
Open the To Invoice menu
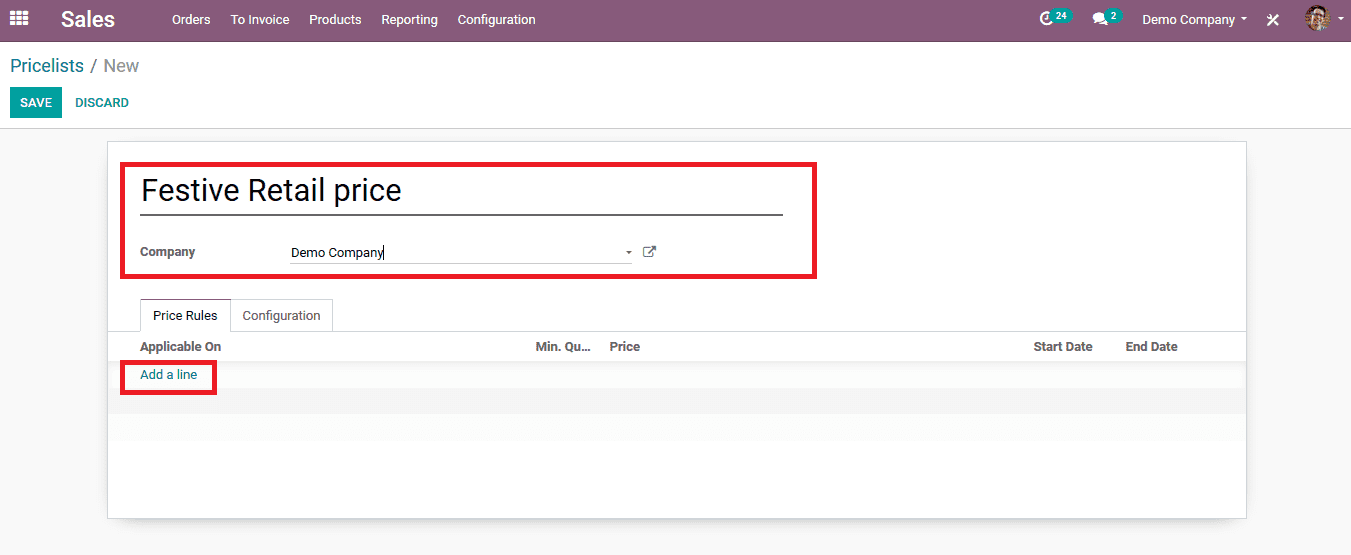(x=260, y=20)
